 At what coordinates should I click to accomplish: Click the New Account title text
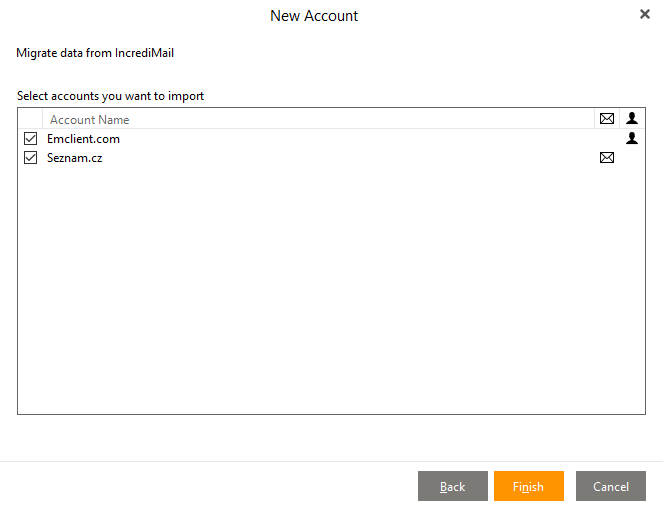point(314,16)
